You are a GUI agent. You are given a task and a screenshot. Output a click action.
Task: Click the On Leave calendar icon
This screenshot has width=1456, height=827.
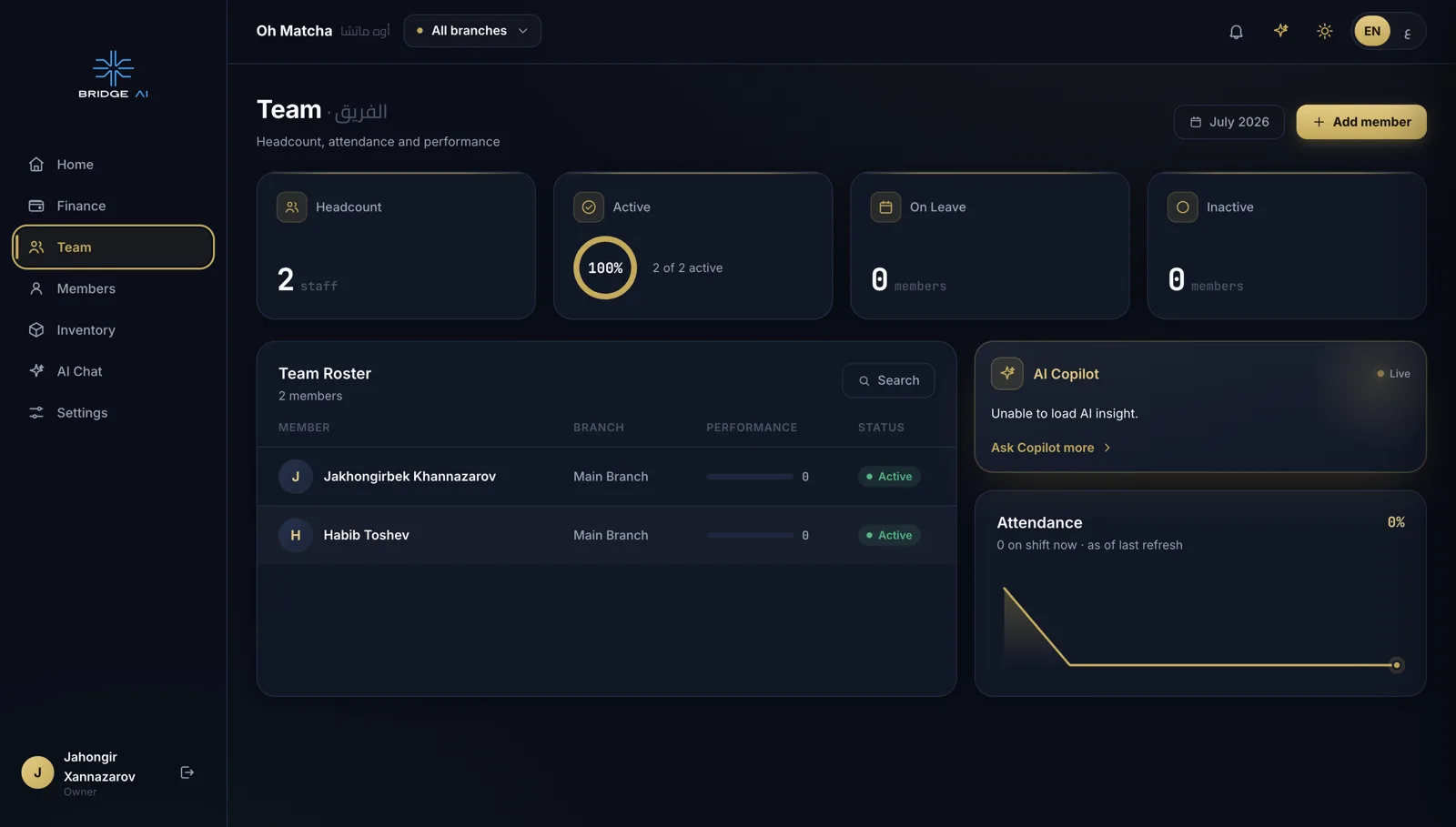(885, 207)
